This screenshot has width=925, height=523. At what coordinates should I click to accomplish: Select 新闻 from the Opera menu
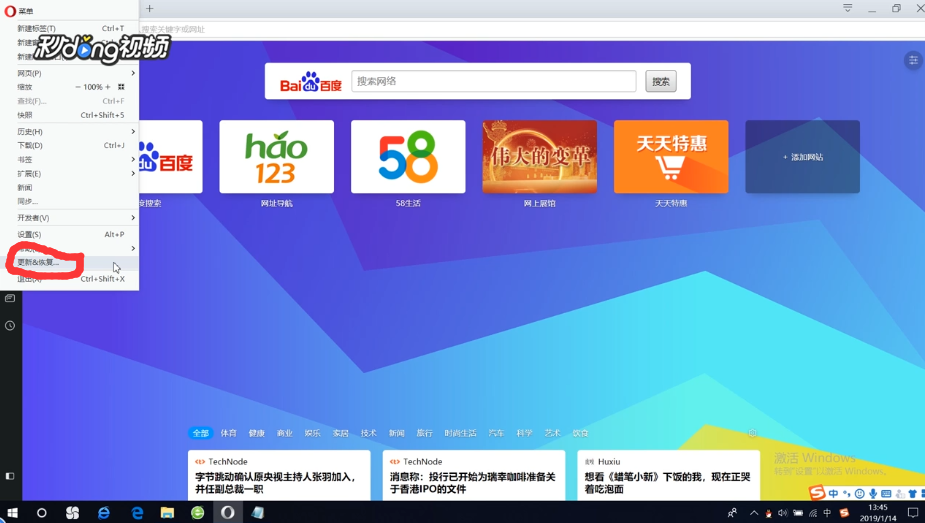point(70,188)
